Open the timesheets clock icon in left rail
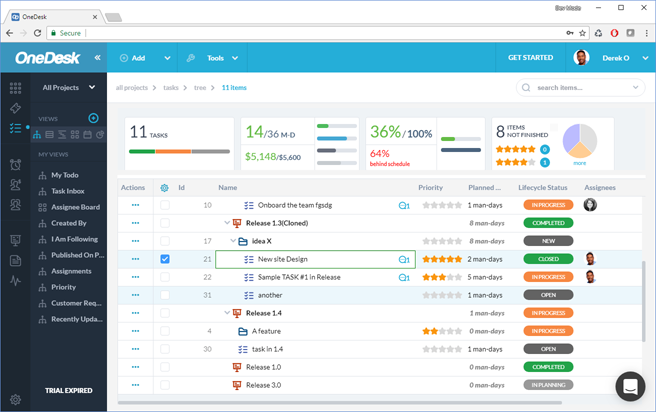 [x=15, y=164]
